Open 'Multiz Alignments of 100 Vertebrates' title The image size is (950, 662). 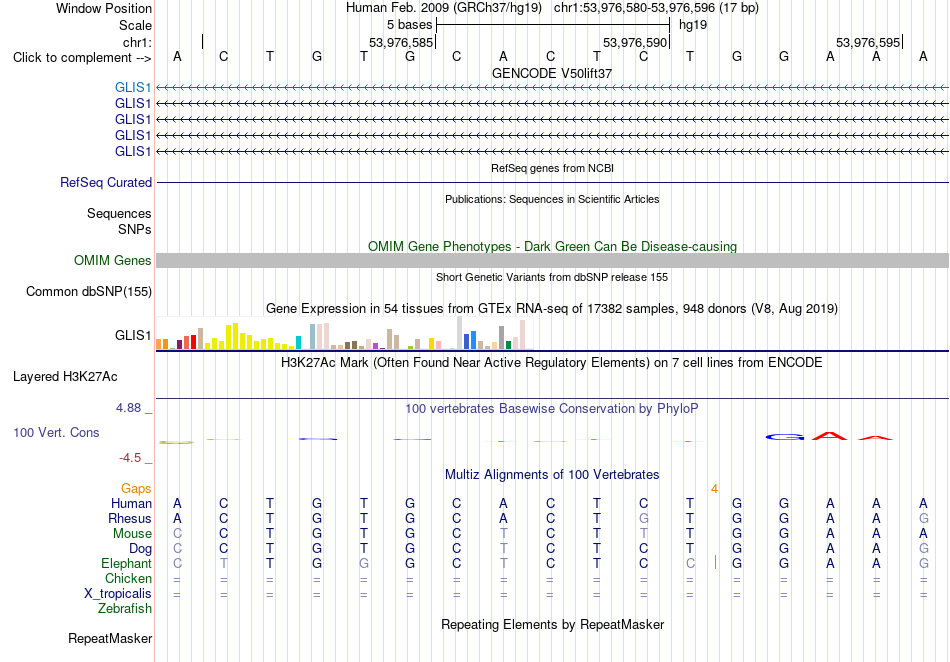[552, 474]
